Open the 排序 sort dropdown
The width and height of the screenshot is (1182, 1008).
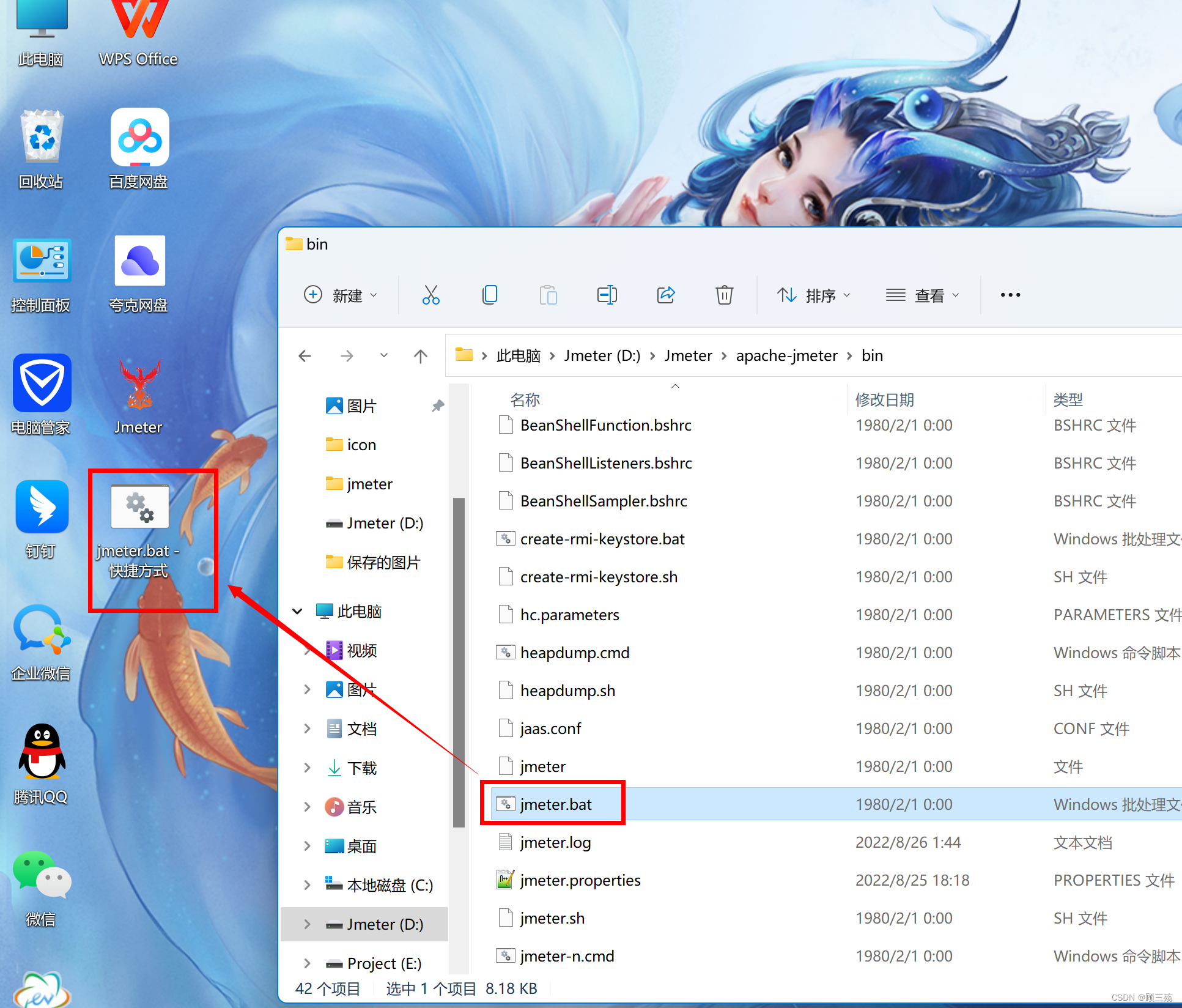tap(813, 295)
